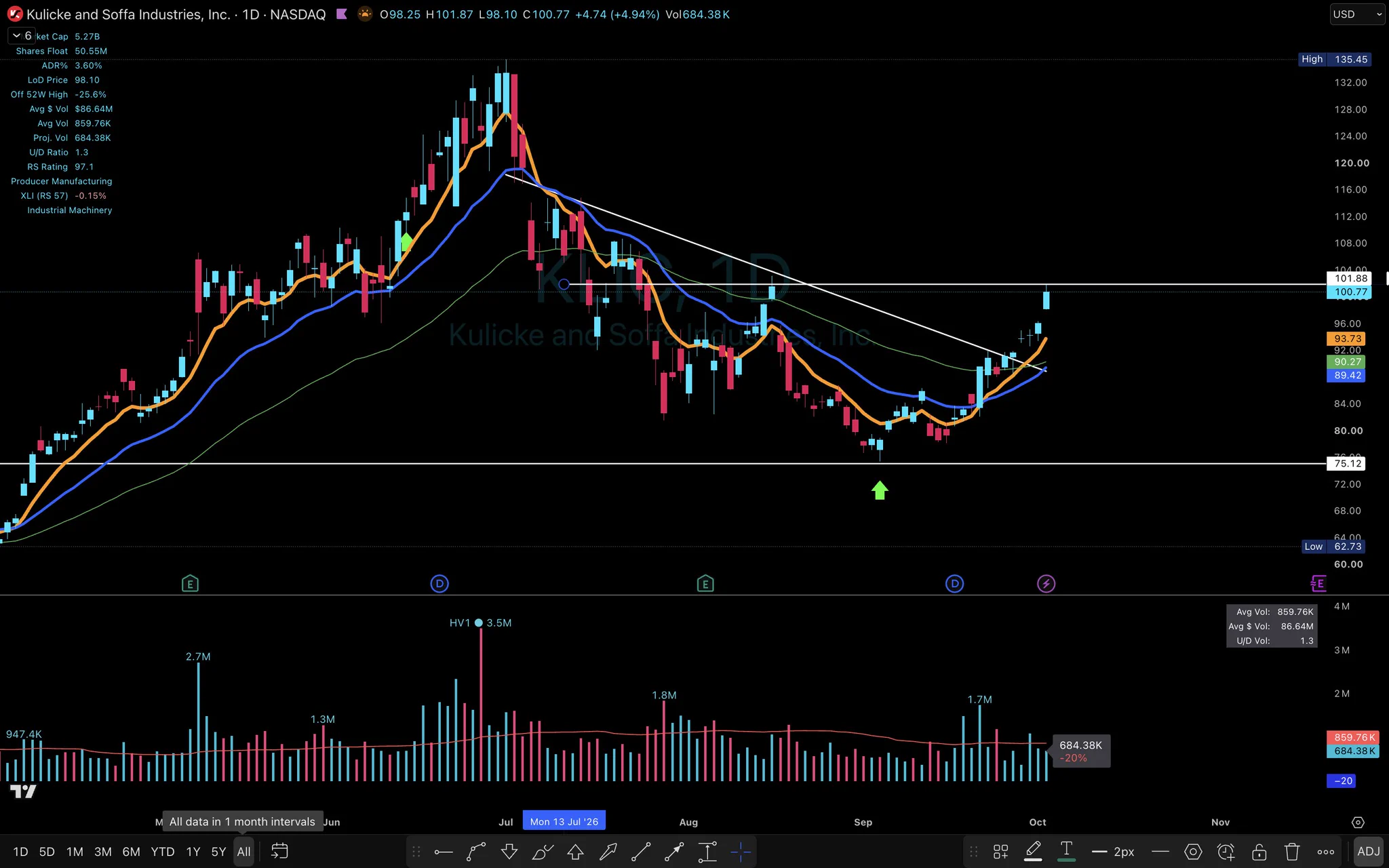Choose the All range button
The width and height of the screenshot is (1389, 868).
pyautogui.click(x=243, y=852)
